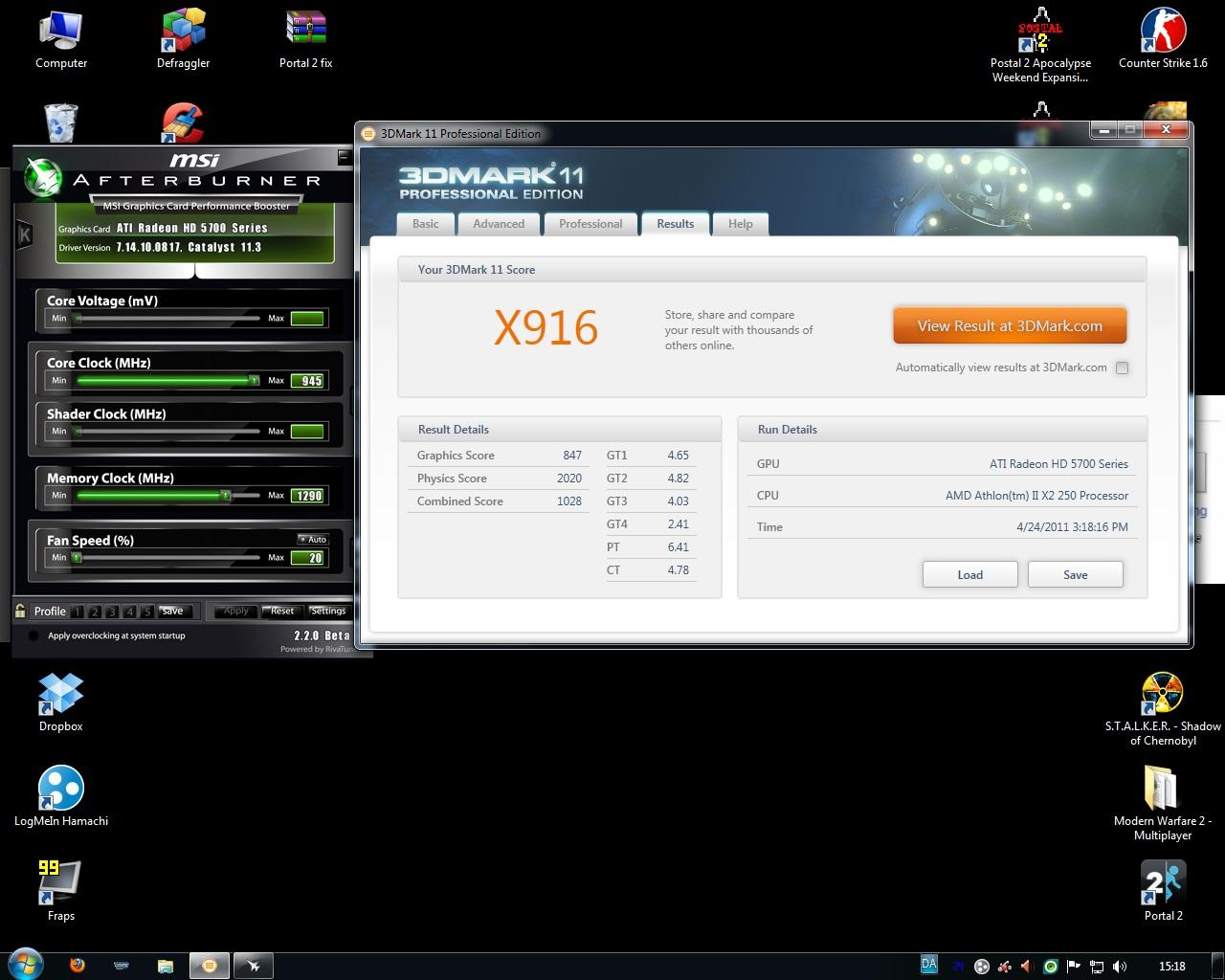The image size is (1225, 980).
Task: Click the taskbar clock showing 15:18
Action: (1171, 967)
